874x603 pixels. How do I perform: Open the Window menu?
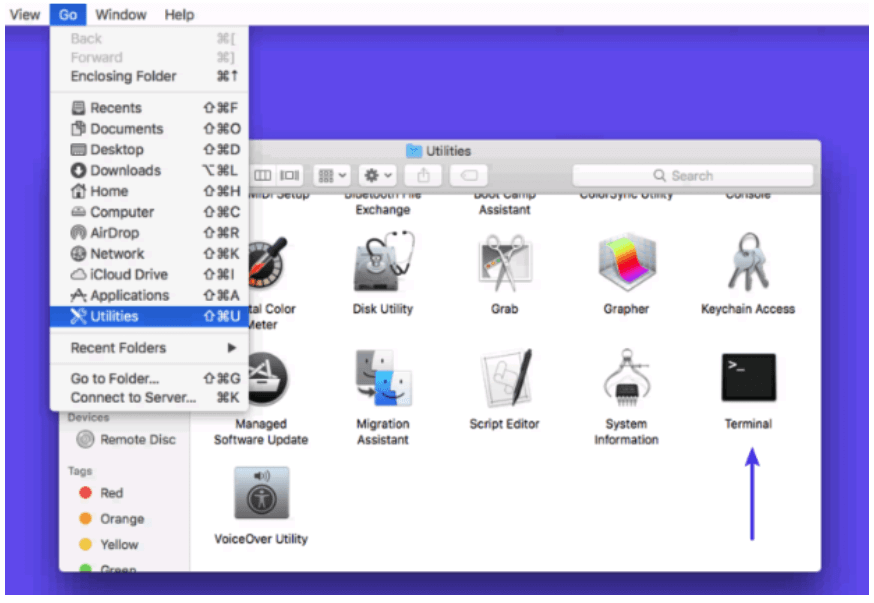pos(121,14)
